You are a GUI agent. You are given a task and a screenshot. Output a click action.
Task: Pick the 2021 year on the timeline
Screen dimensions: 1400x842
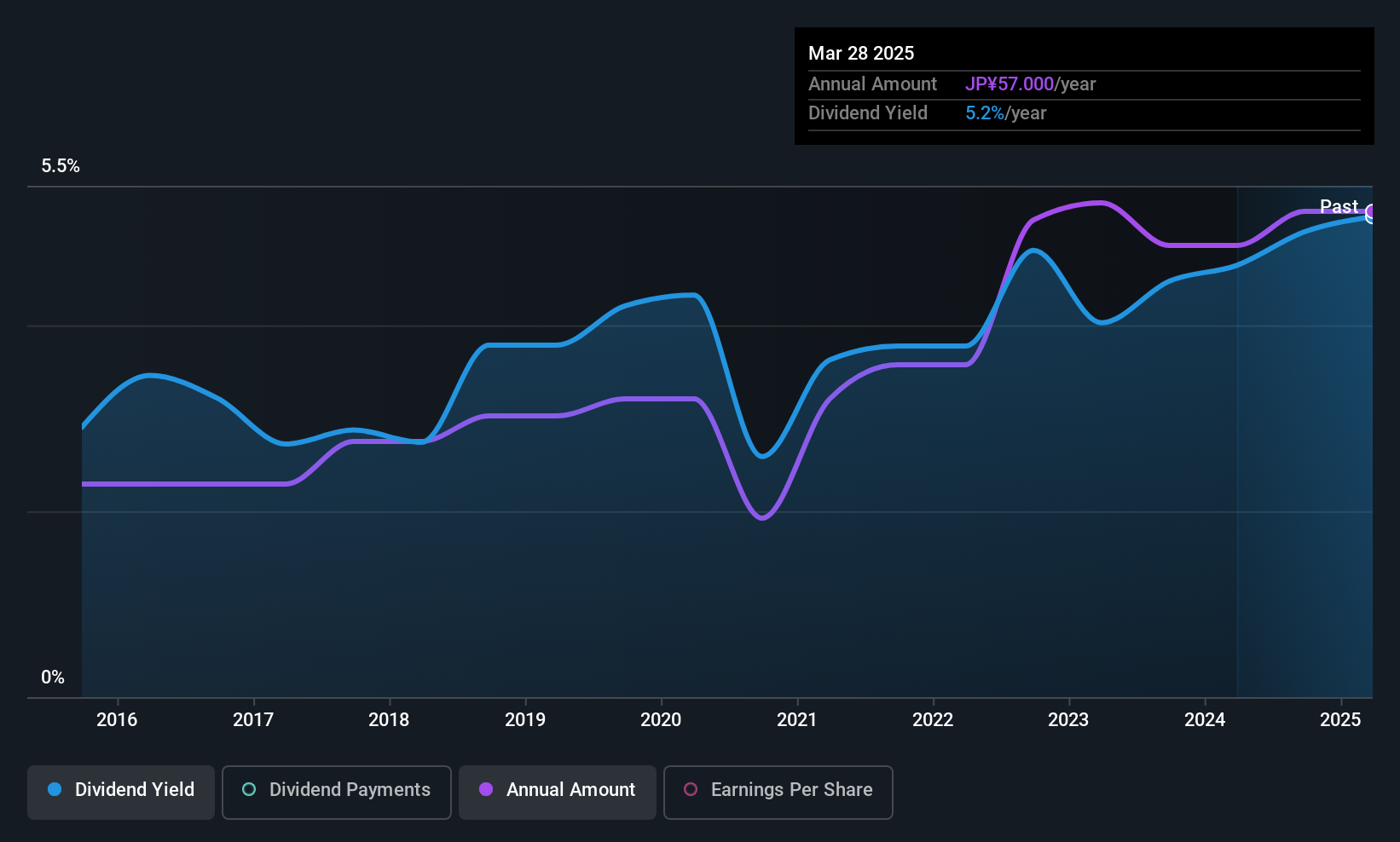point(797,720)
